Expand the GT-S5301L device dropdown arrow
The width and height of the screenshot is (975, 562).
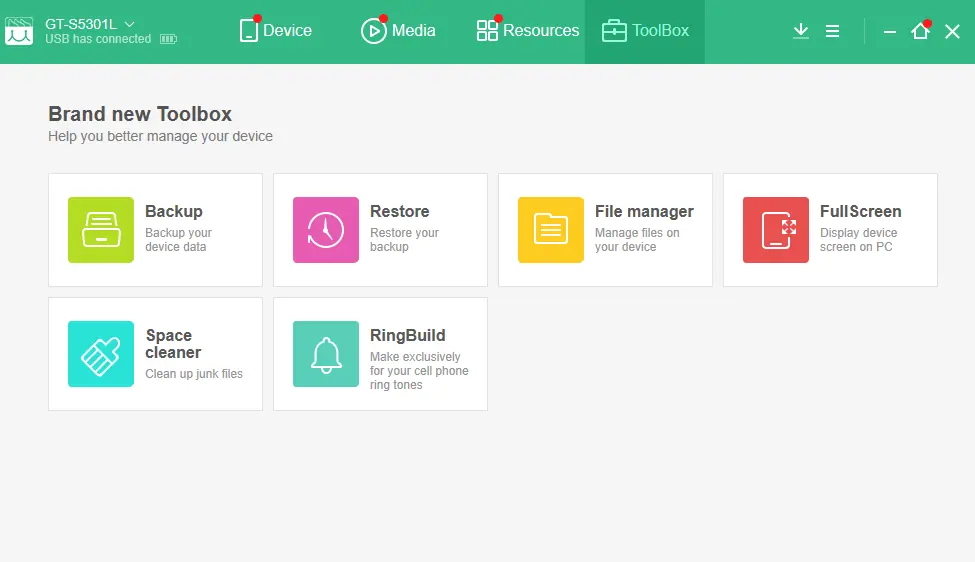[x=129, y=24]
